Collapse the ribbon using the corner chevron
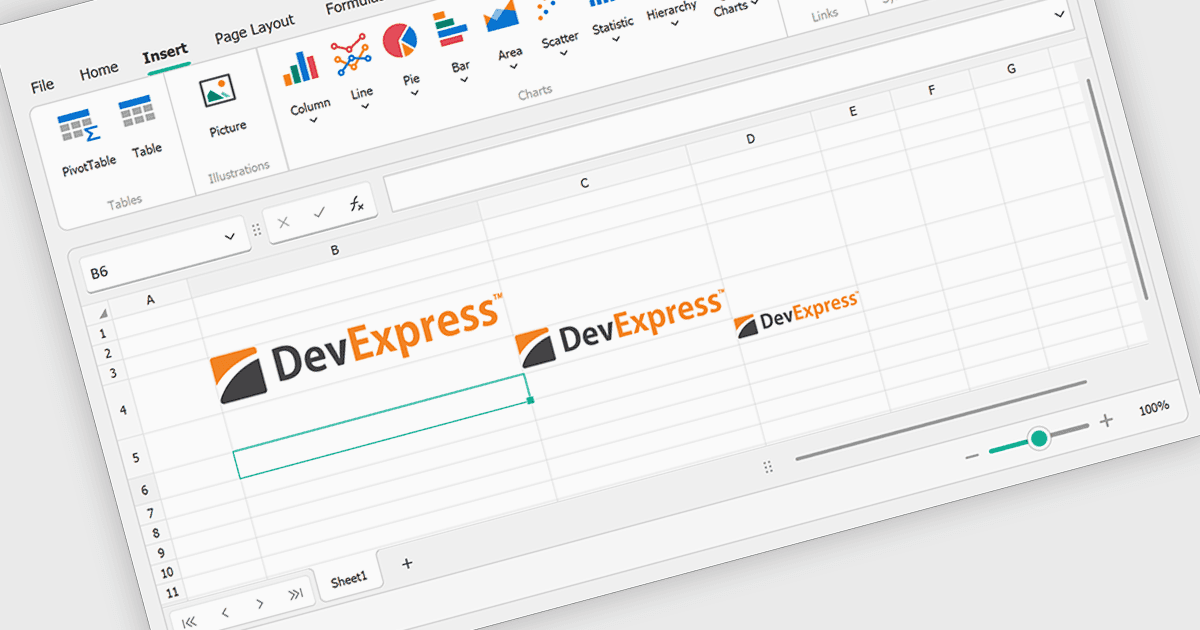The width and height of the screenshot is (1200, 630). tap(1059, 14)
